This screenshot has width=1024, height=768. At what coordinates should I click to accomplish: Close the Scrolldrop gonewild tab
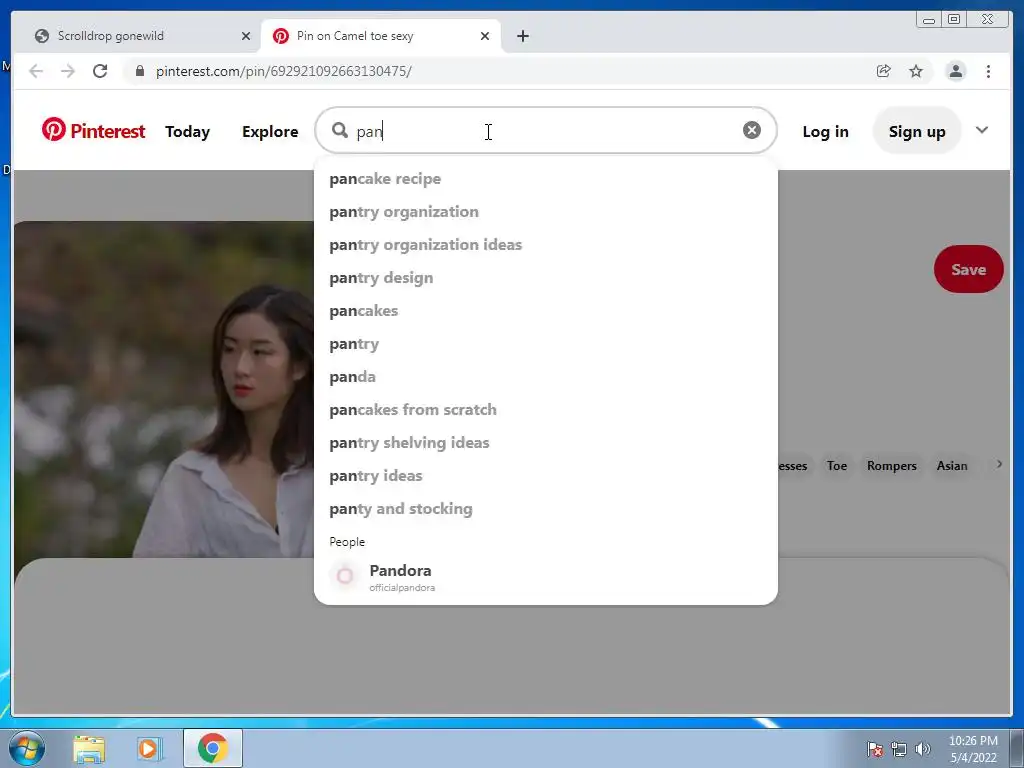pyautogui.click(x=246, y=36)
